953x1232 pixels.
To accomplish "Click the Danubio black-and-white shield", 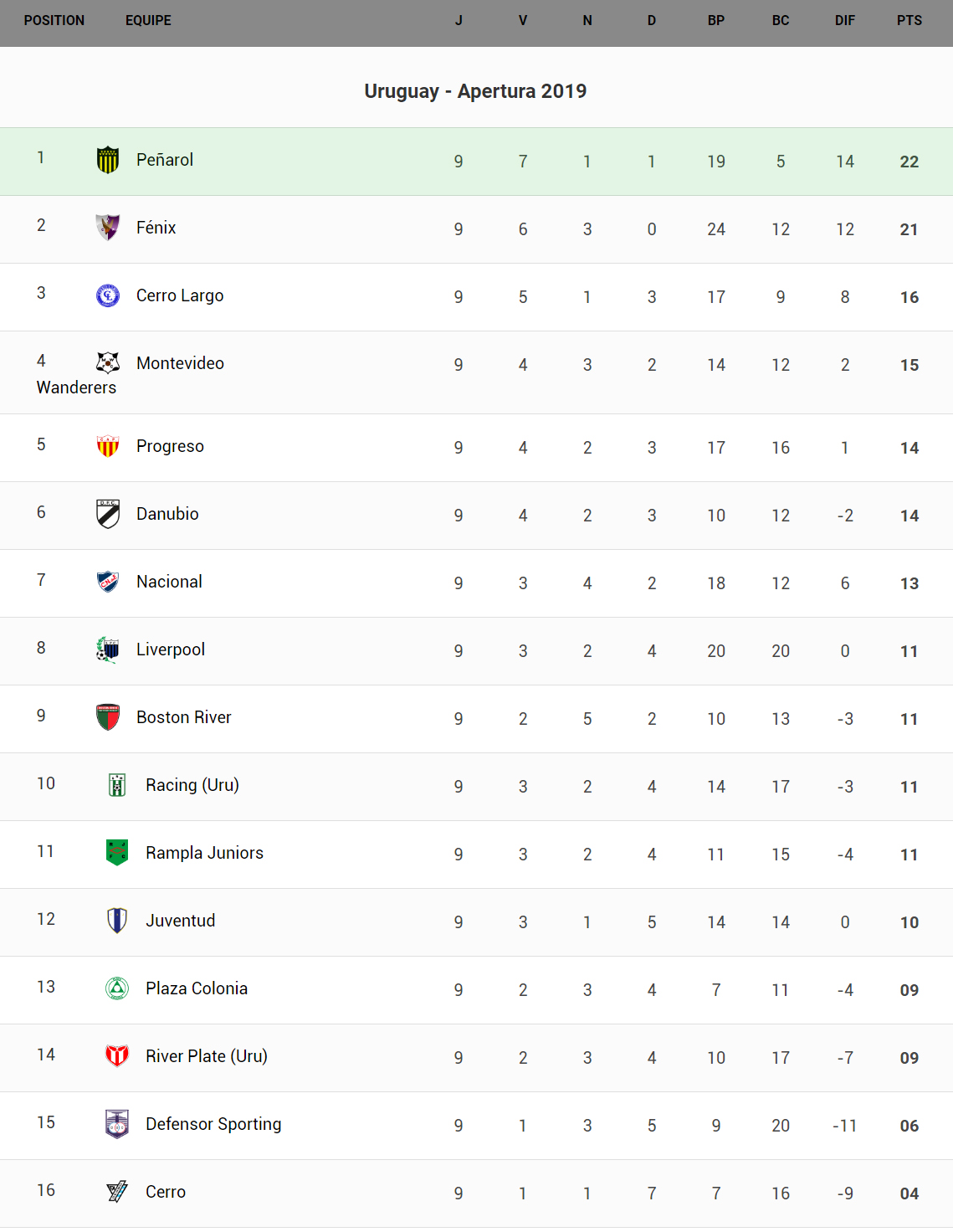I will point(108,514).
